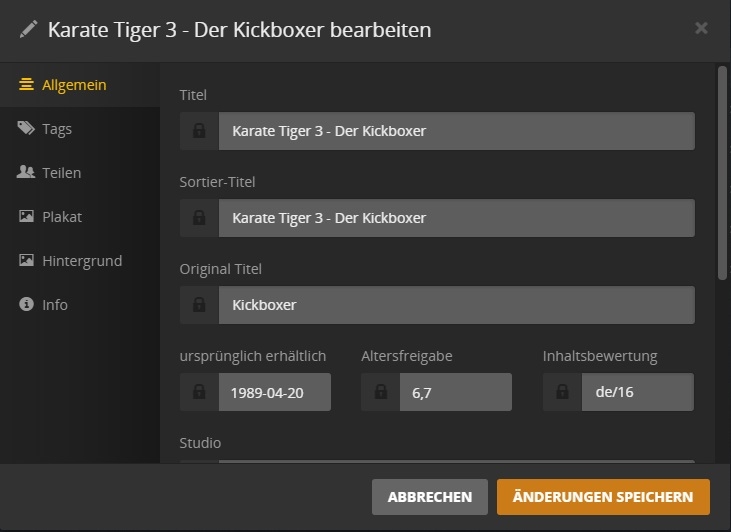Click the Abbrechen button
Screen dimensions: 731x532
(430, 497)
